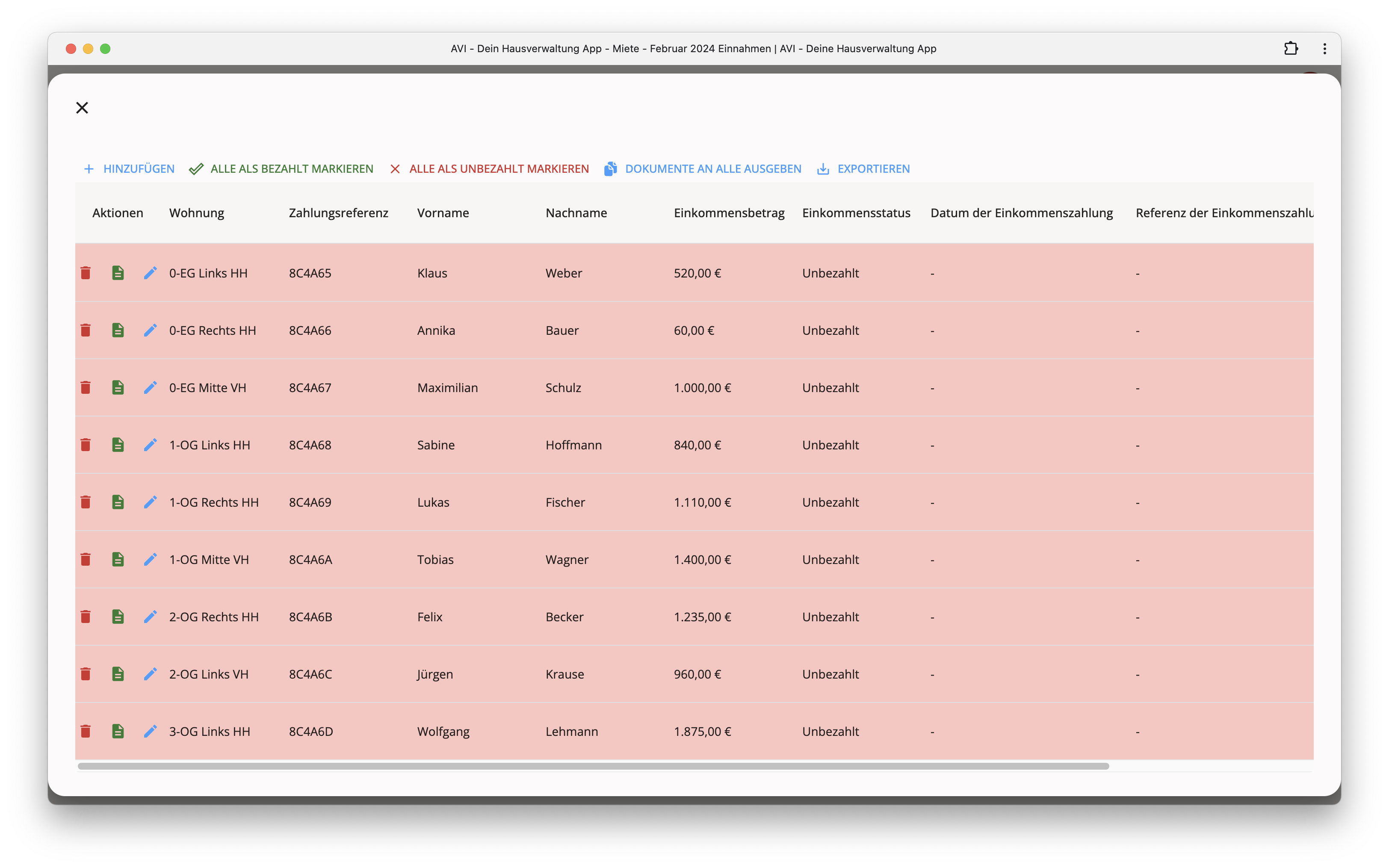Image resolution: width=1389 pixels, height=868 pixels.
Task: Export the table via Exportieren
Action: click(863, 169)
